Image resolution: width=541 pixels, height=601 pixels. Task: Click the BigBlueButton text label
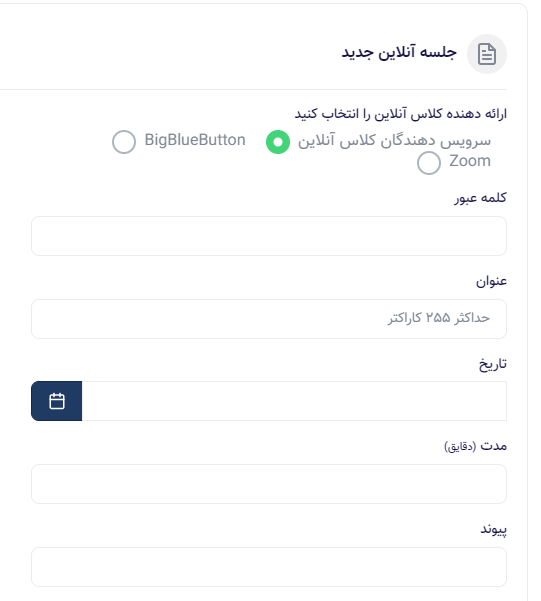[x=195, y=140]
